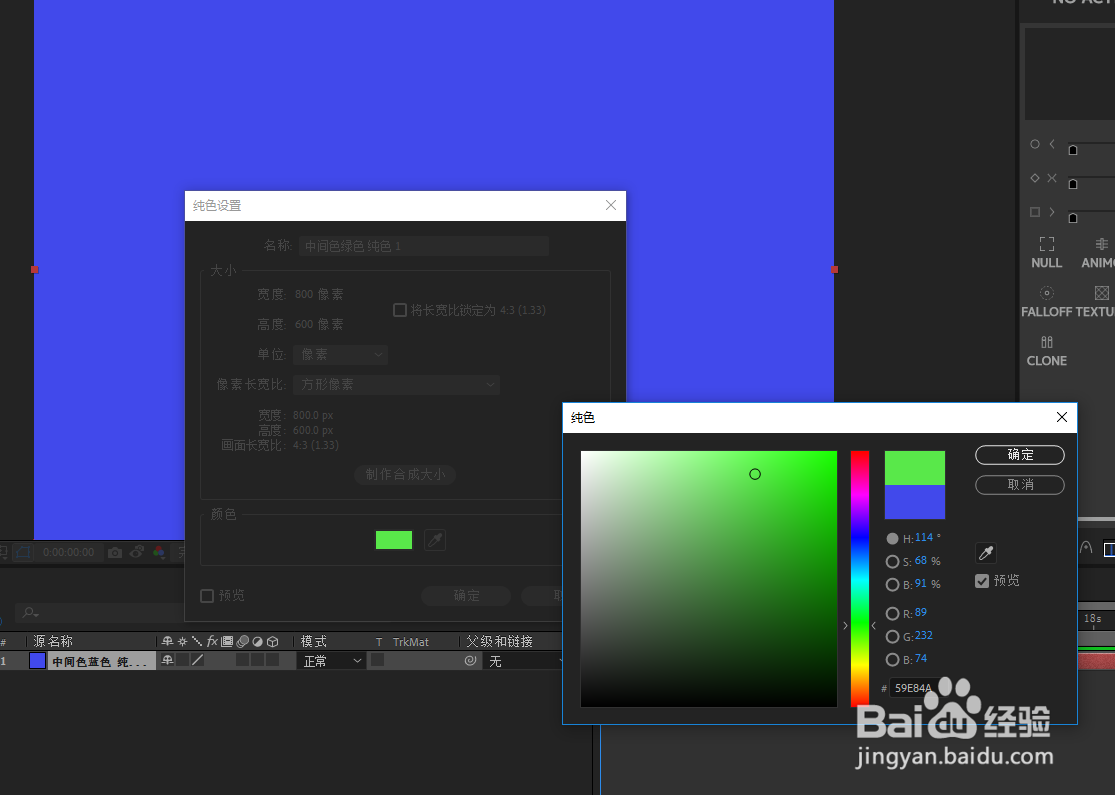Image resolution: width=1115 pixels, height=795 pixels.
Task: Open the units dropdown in Solid Settings
Action: pos(341,354)
